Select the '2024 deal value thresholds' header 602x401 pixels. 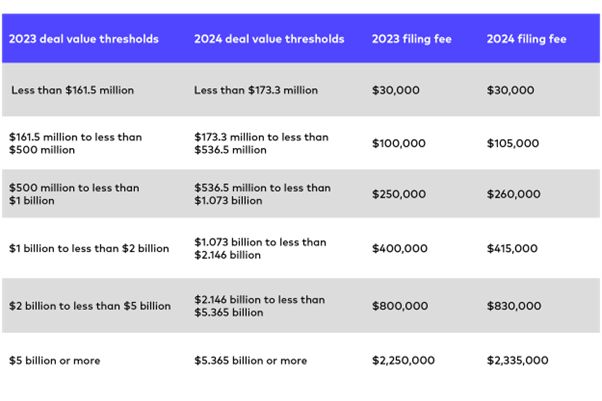tap(269, 39)
